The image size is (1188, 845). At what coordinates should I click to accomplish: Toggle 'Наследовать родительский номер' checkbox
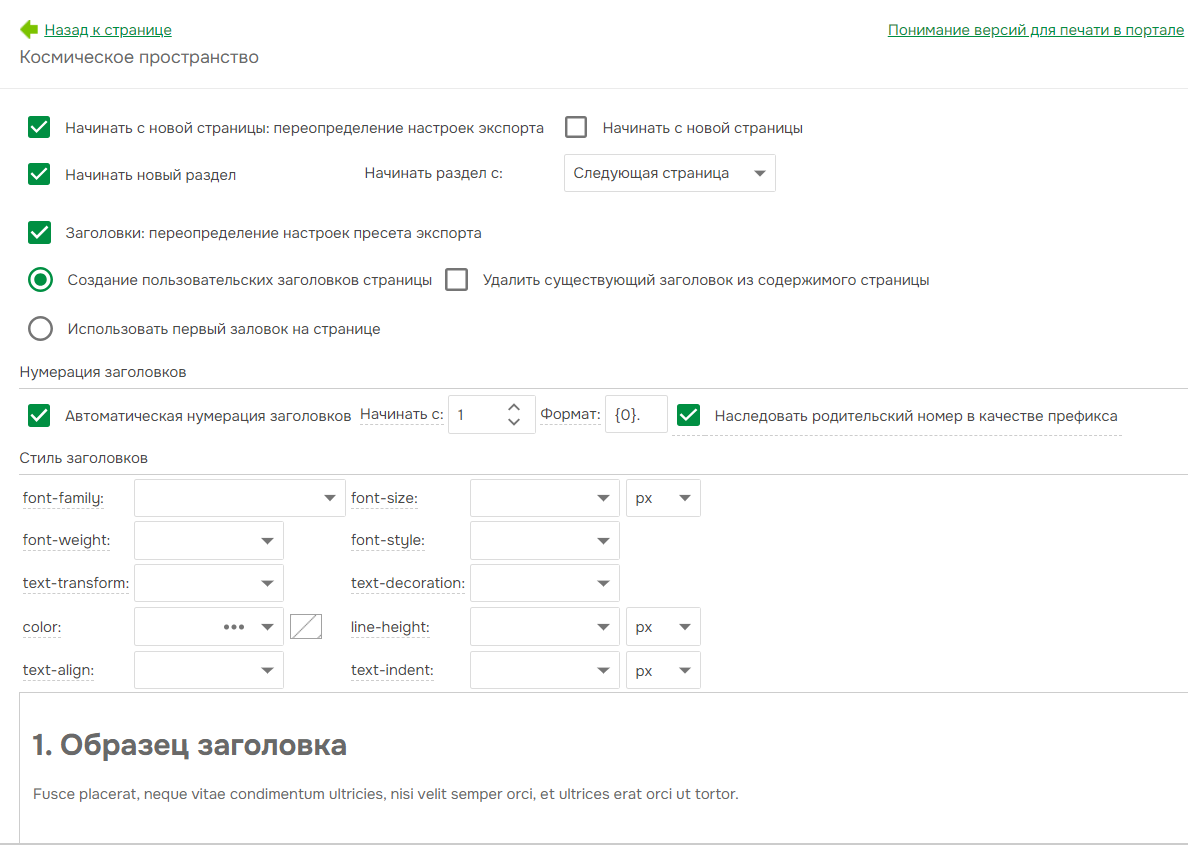[x=688, y=416]
